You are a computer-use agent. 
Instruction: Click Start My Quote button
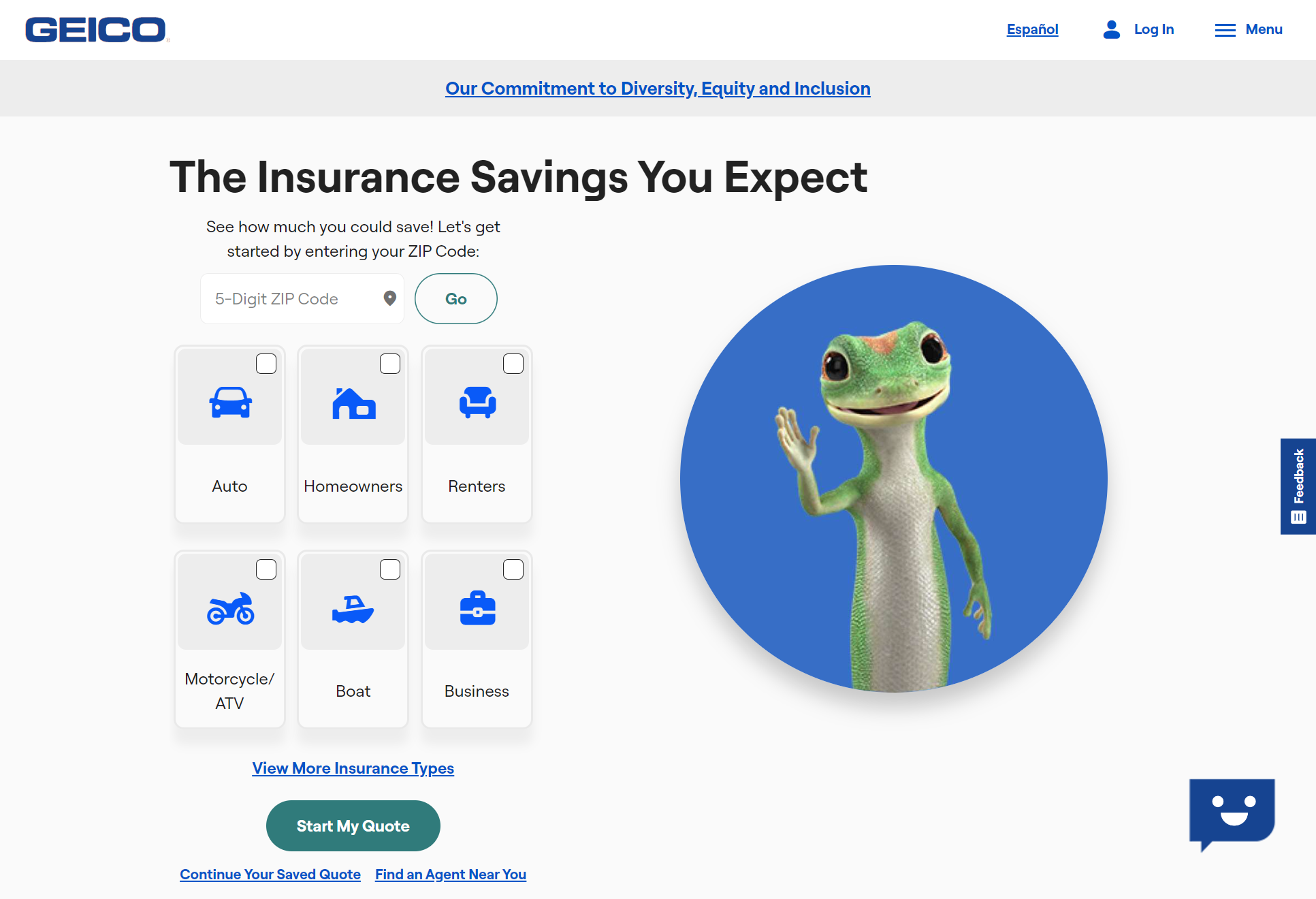(353, 826)
